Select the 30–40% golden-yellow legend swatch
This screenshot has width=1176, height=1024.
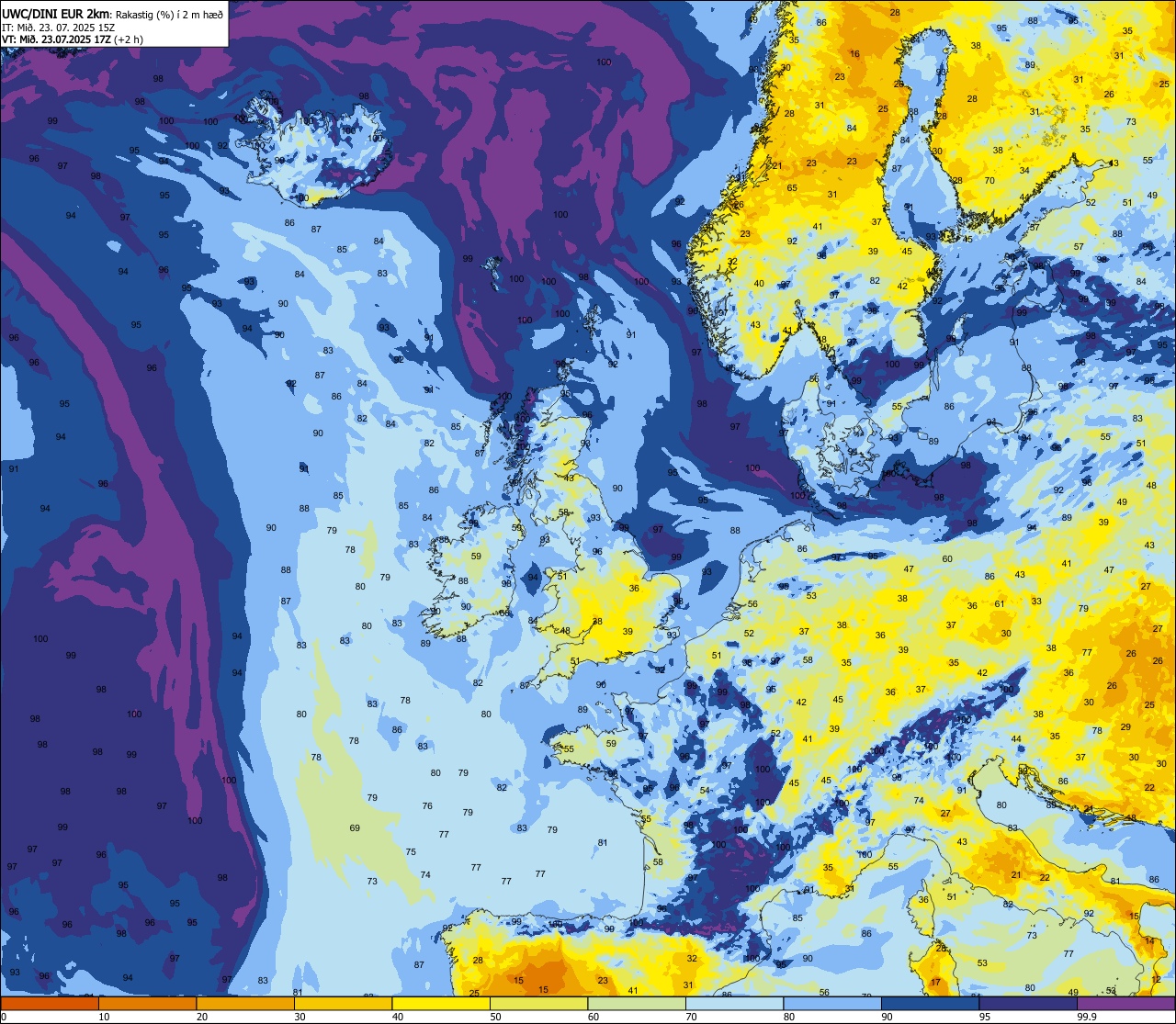(343, 1003)
